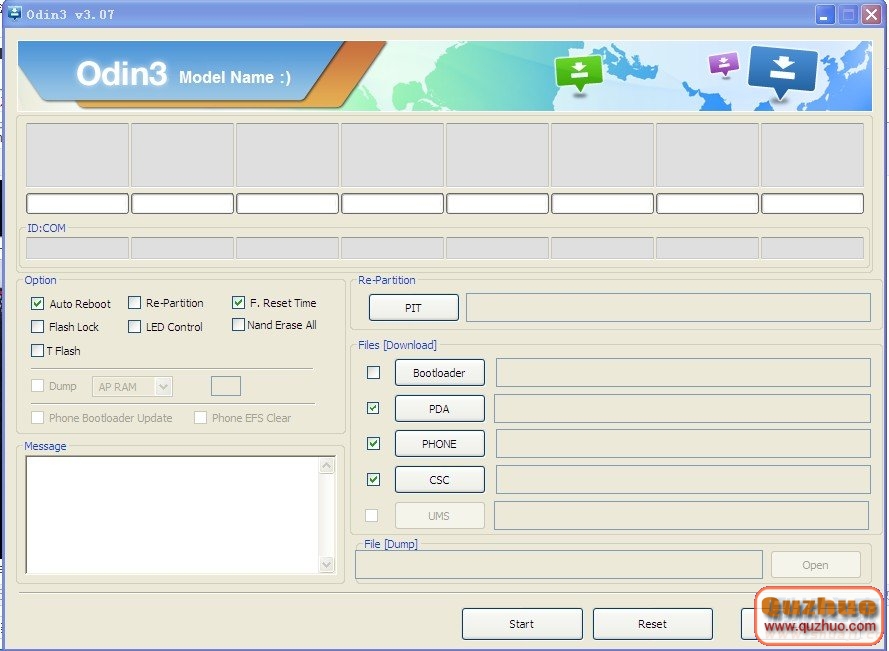Close the Odin3 window

click(x=871, y=14)
